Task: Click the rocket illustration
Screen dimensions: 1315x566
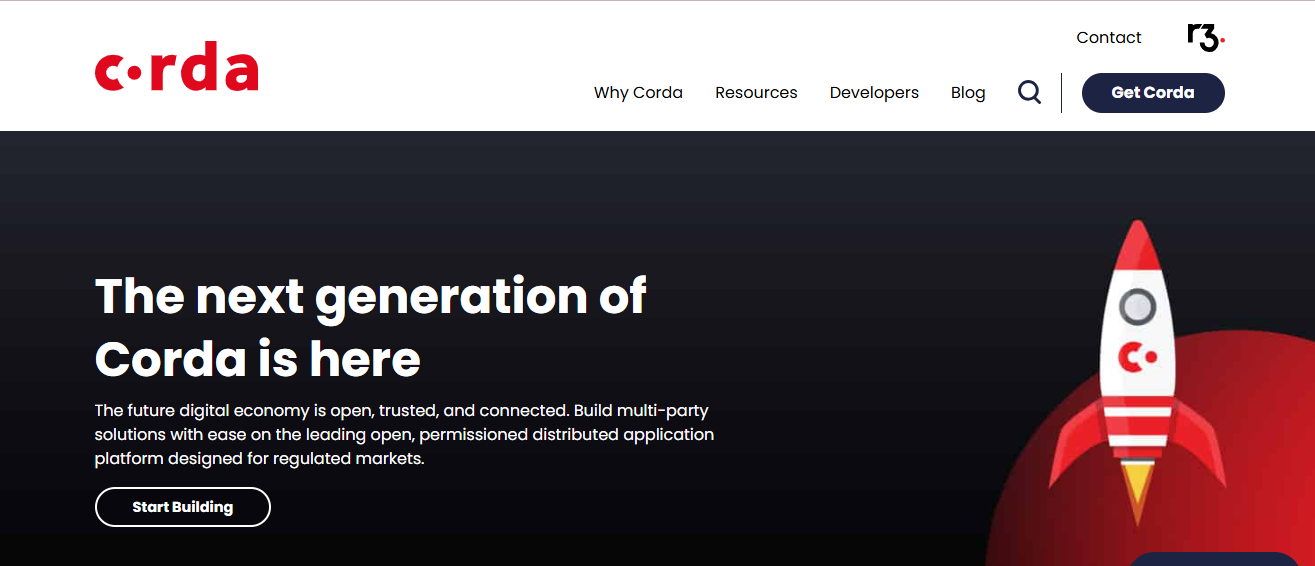Action: (x=1137, y=372)
